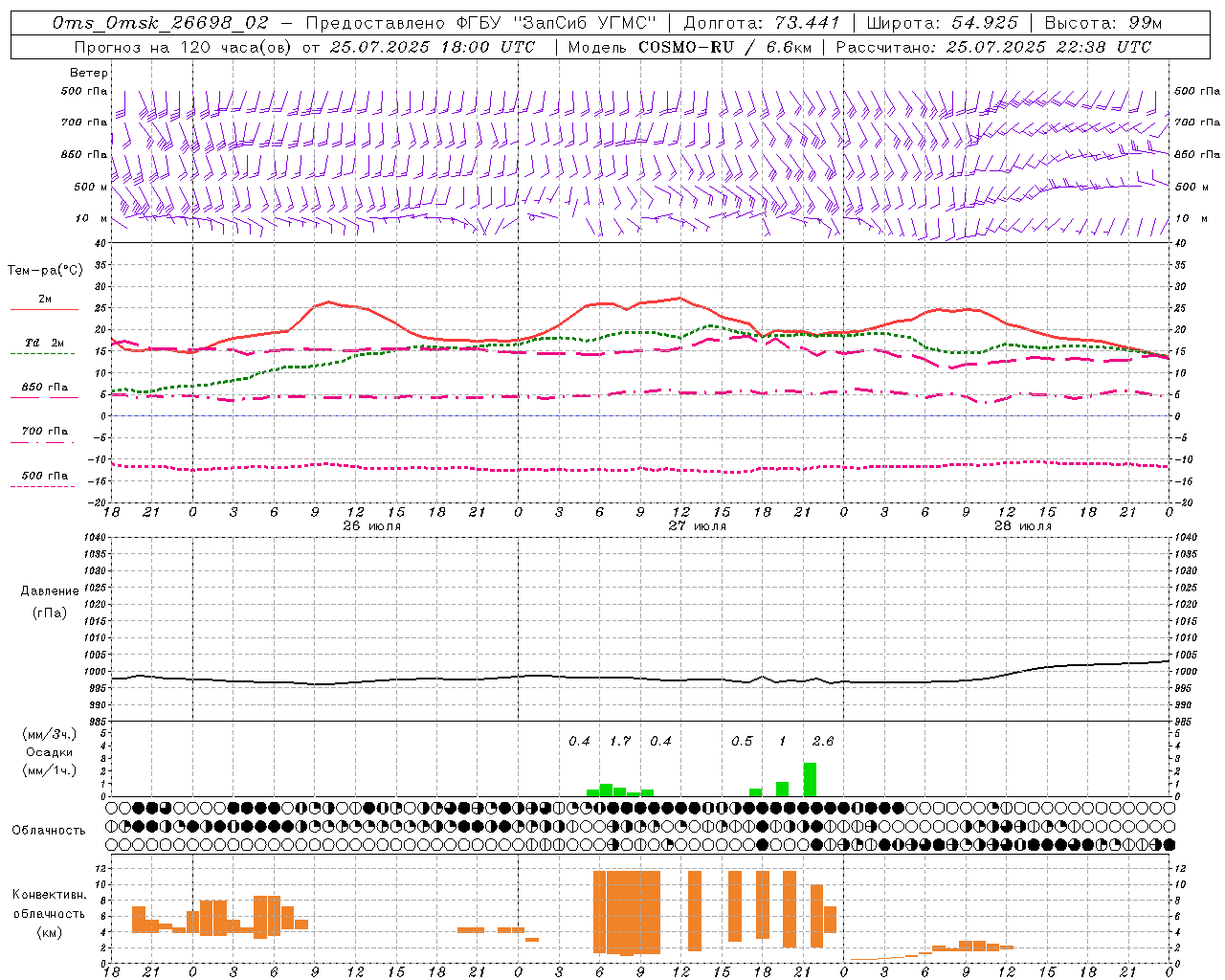Click the (гПа) pressure unit label

tap(50, 612)
